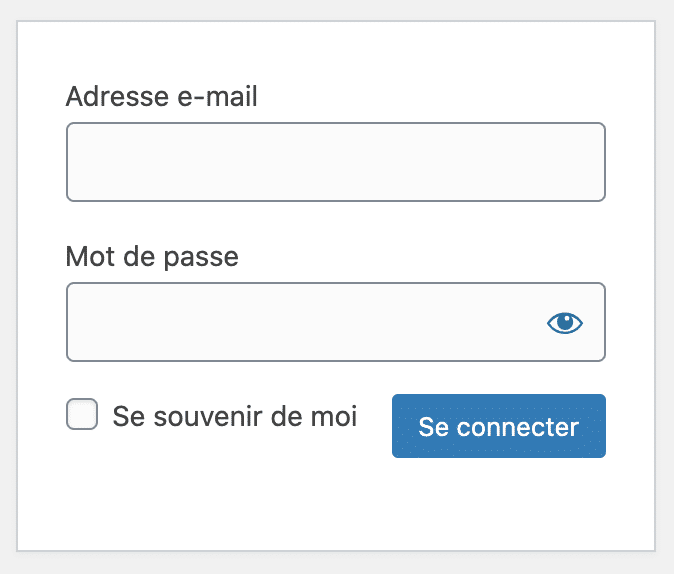Submit the login form with the blue button
Screen dimensions: 674x574
pos(499,426)
